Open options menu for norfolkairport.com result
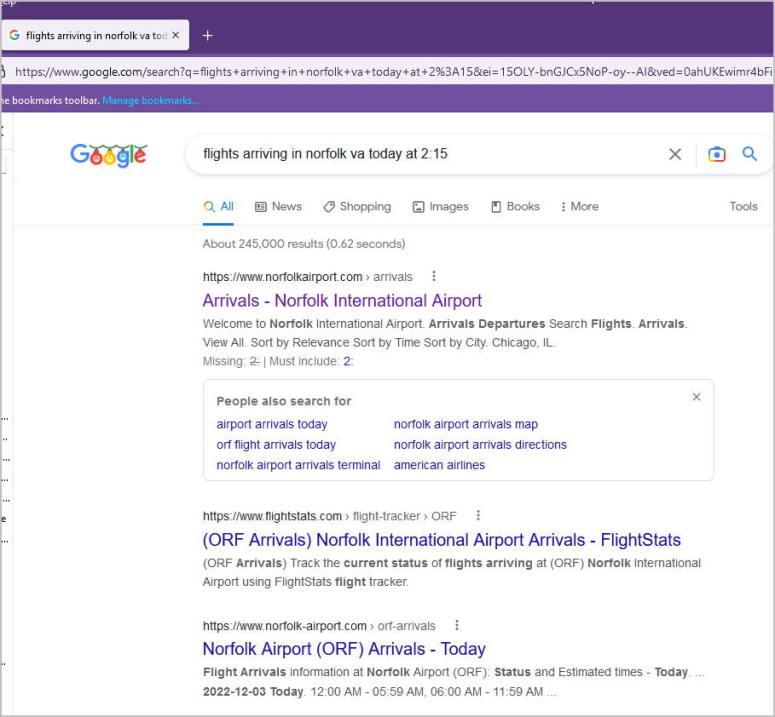The width and height of the screenshot is (775, 717). 433,277
